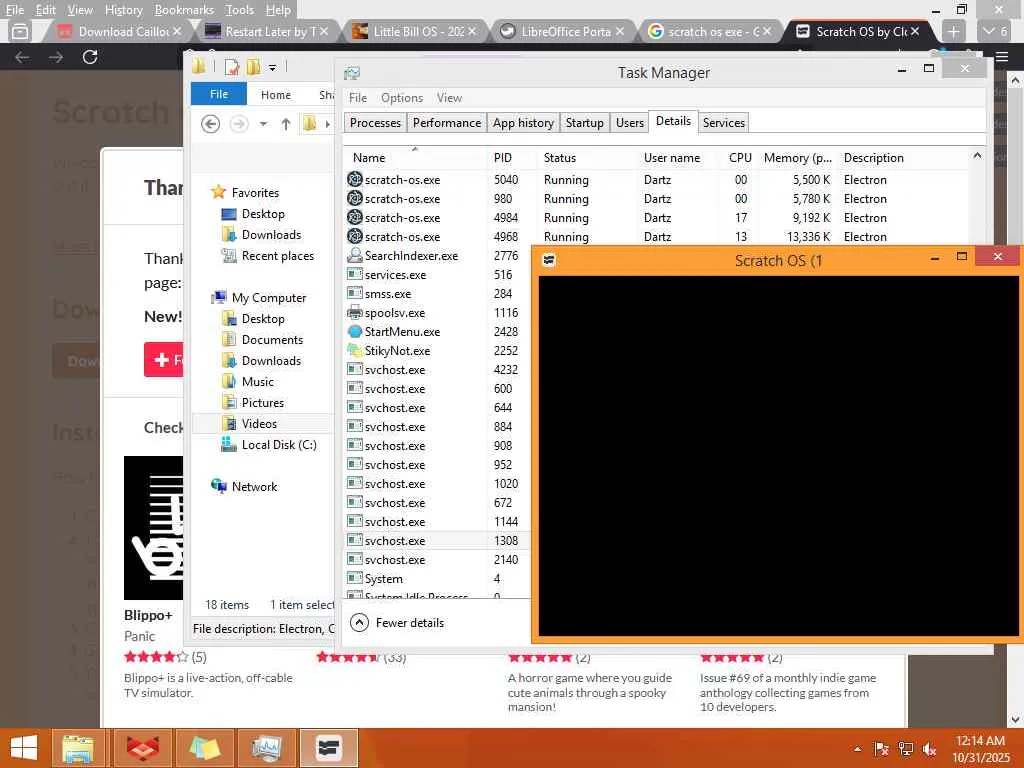The width and height of the screenshot is (1024, 768).
Task: Open Sticky Notes taskbar icon
Action: (x=204, y=748)
